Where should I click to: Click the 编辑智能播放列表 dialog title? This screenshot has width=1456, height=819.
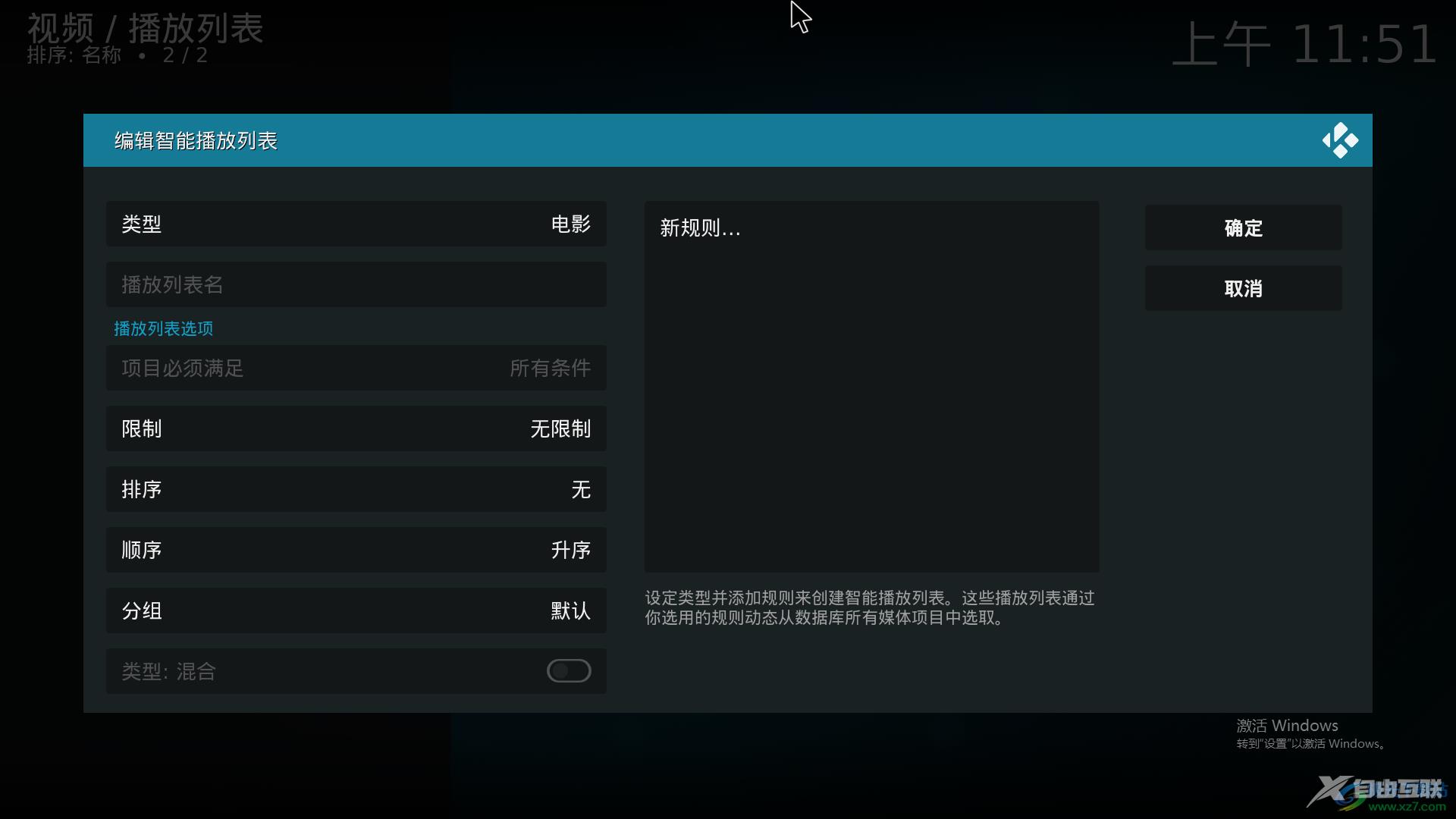click(x=196, y=140)
